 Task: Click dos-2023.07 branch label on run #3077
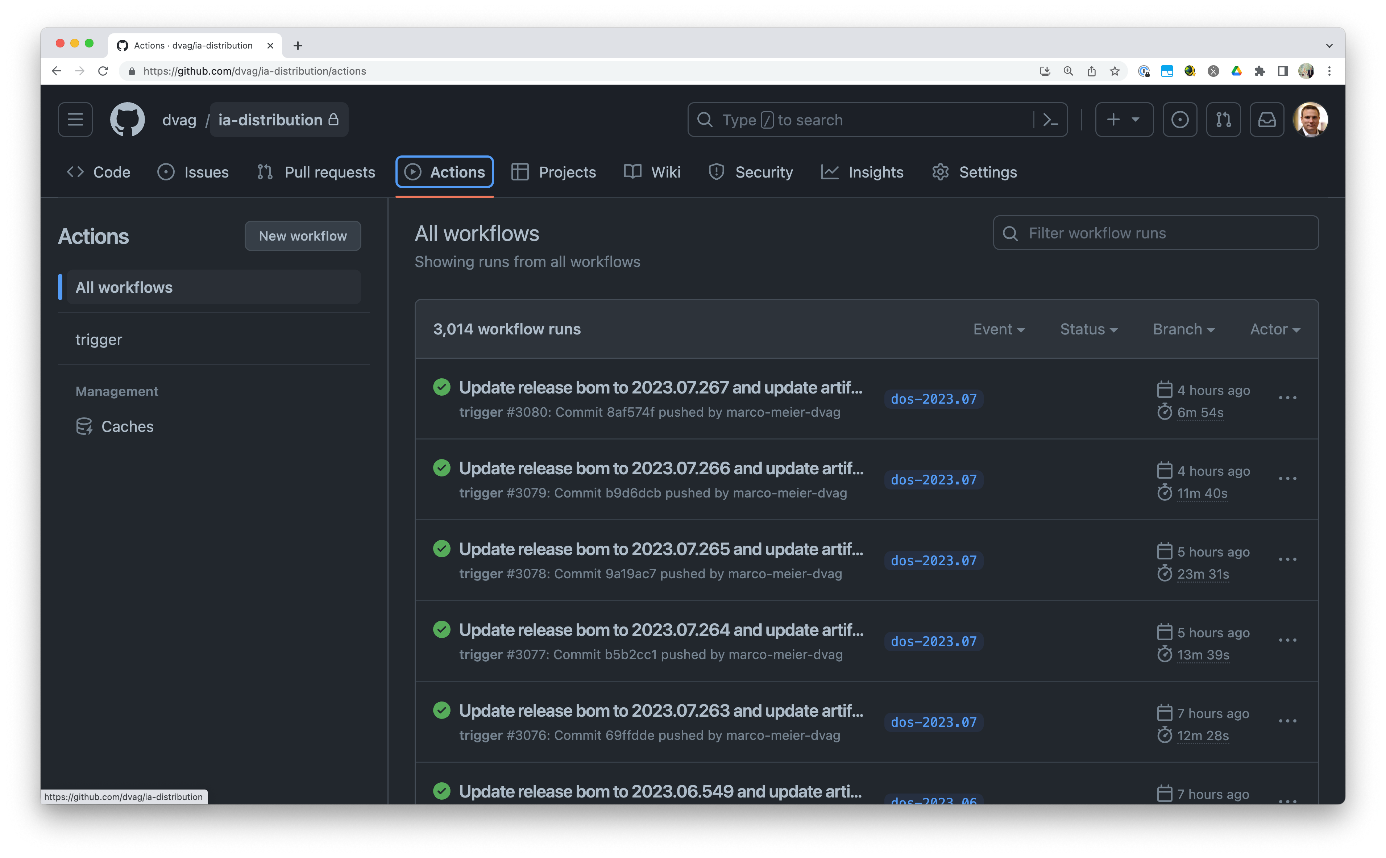[x=934, y=641]
